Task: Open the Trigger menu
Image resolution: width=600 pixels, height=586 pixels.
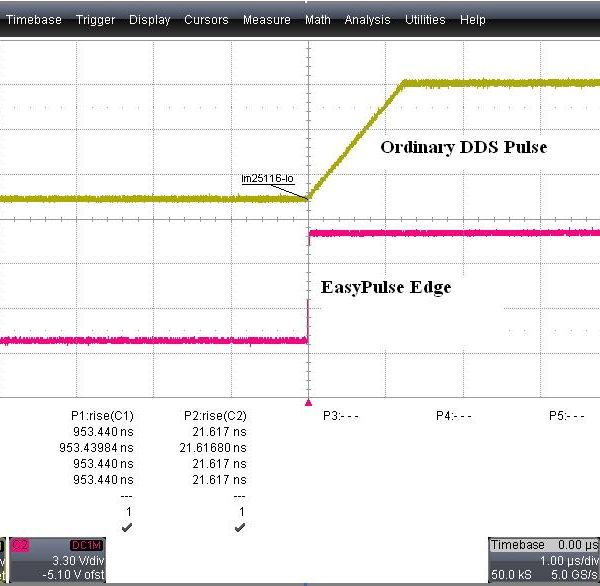Action: [x=95, y=20]
